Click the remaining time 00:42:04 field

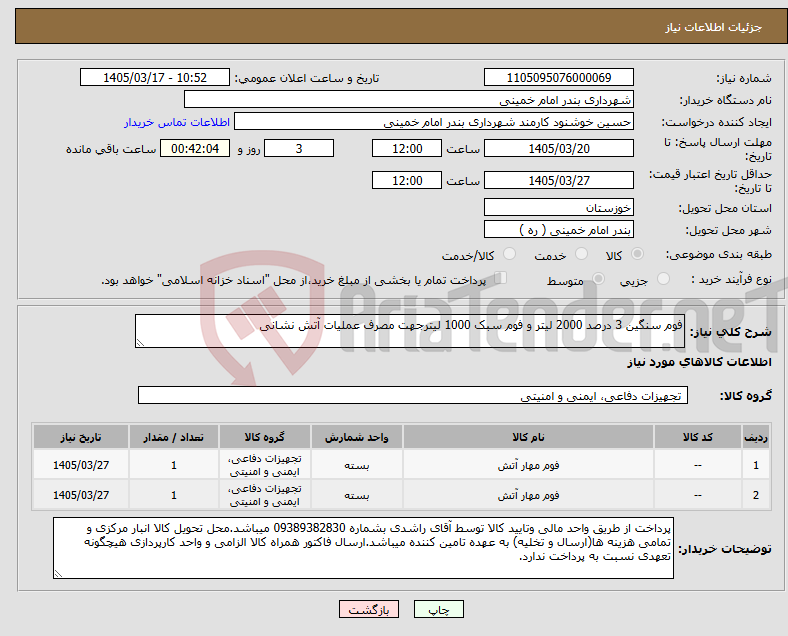click(x=195, y=148)
